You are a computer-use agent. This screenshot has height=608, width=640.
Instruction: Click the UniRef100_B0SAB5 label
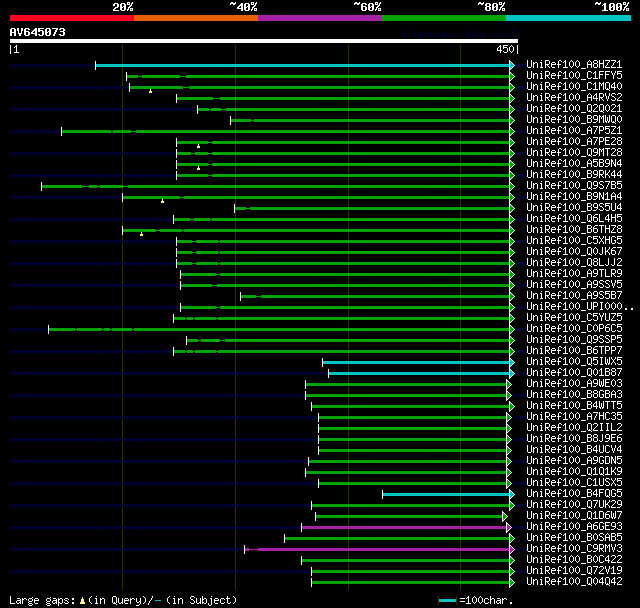pos(574,538)
